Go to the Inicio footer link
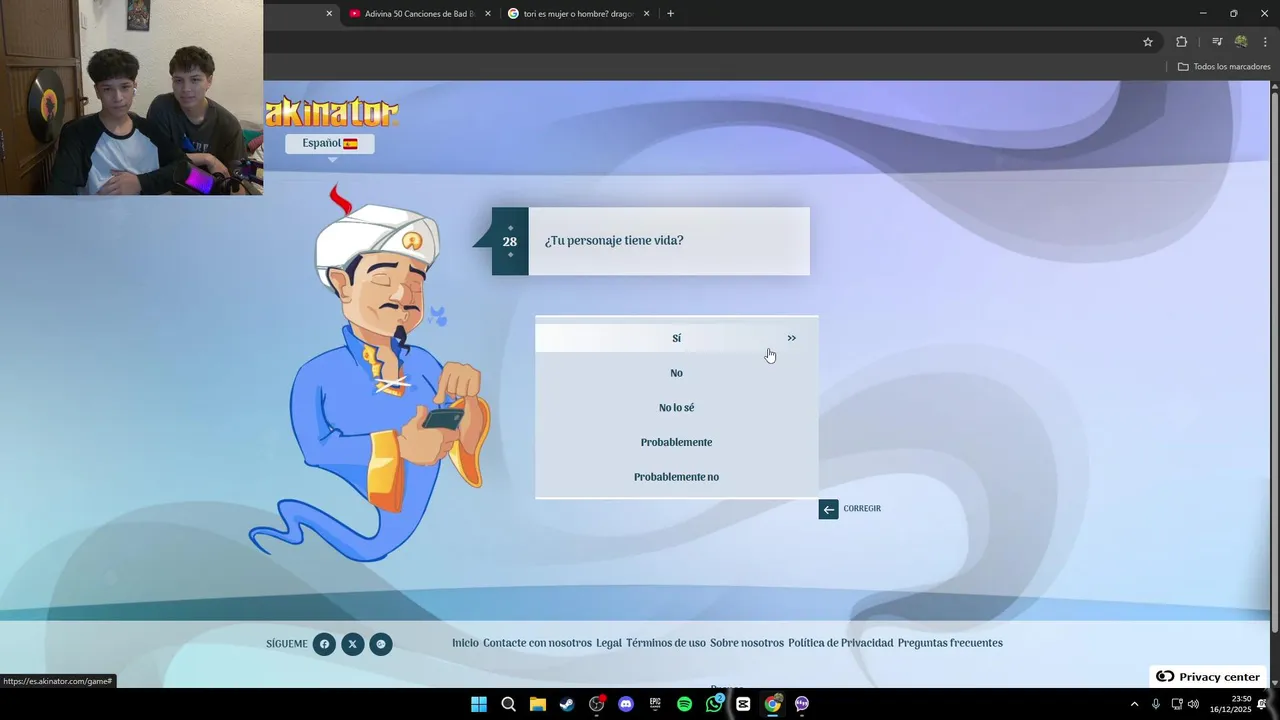This screenshot has height=720, width=1280. coord(465,643)
